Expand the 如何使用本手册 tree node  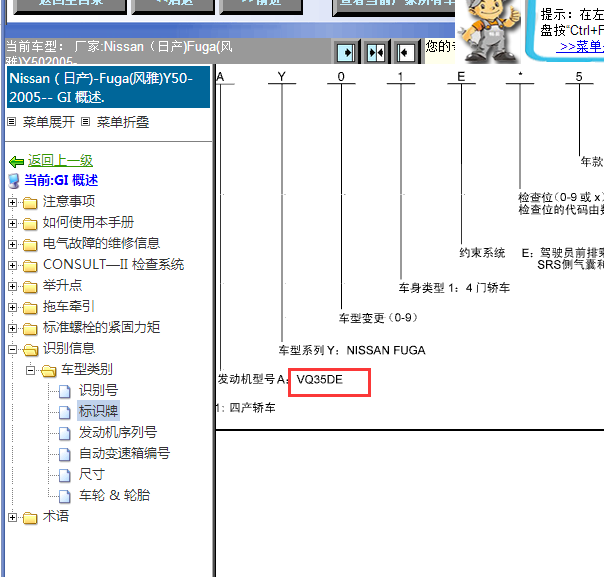[12, 223]
